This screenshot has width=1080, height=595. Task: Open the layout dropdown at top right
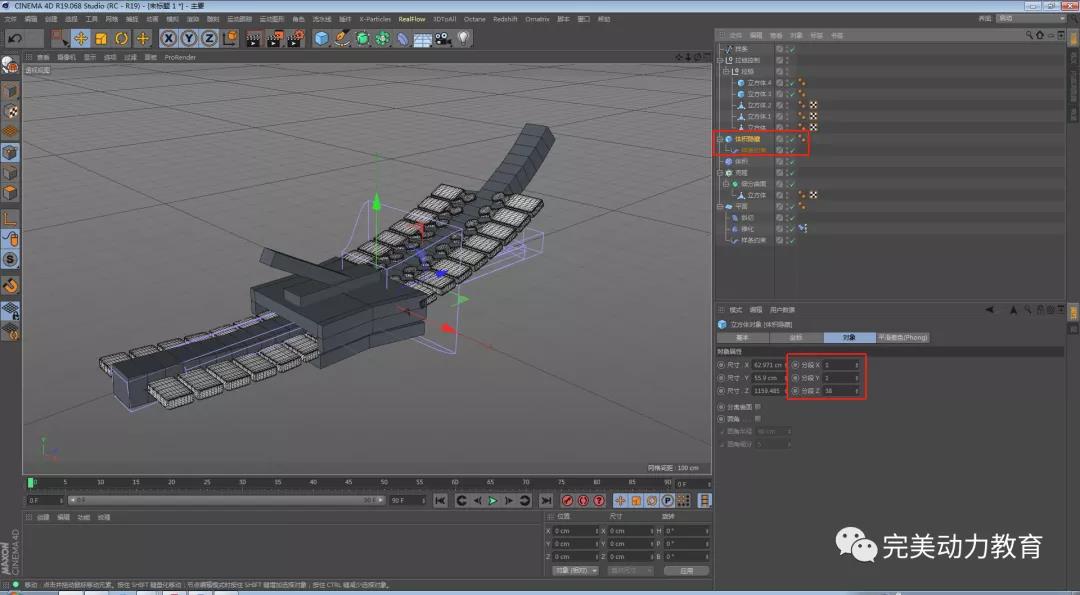point(1031,19)
